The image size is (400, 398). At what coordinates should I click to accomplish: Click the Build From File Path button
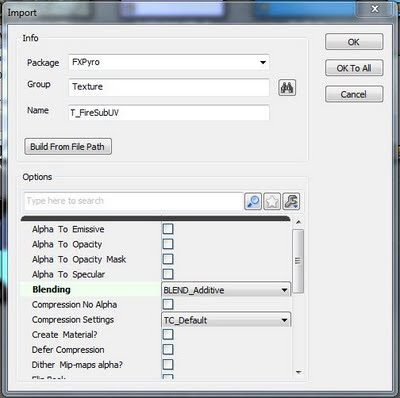68,147
